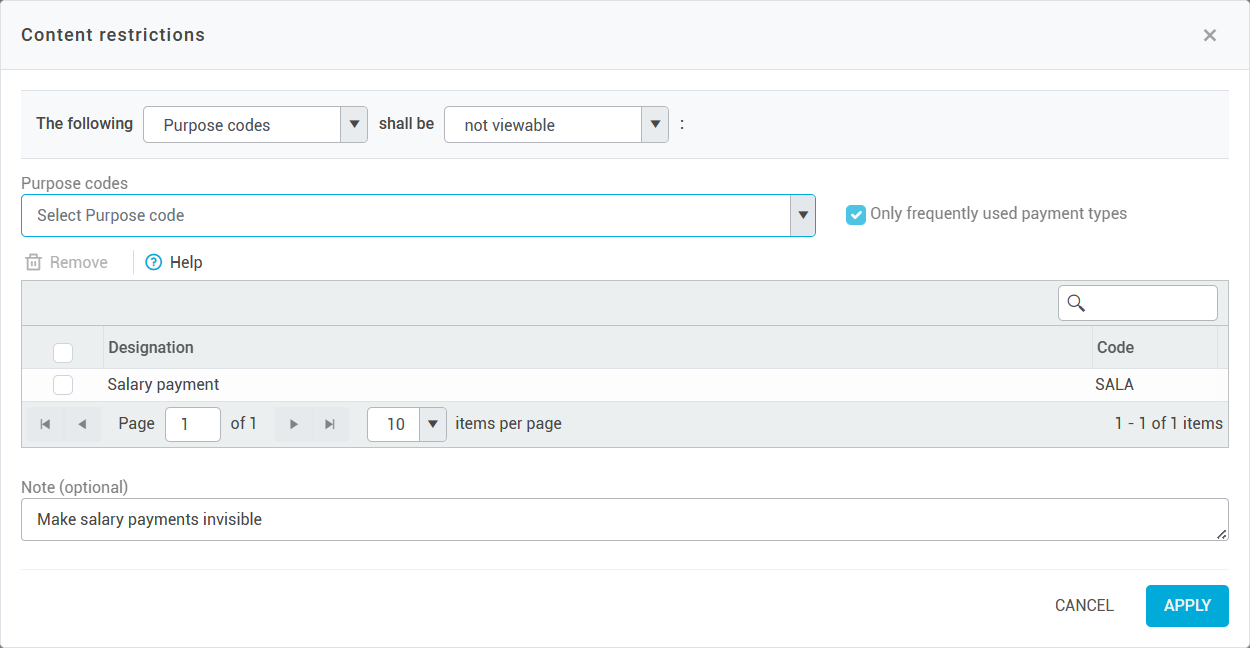Sort by the Designation column header

click(x=151, y=347)
